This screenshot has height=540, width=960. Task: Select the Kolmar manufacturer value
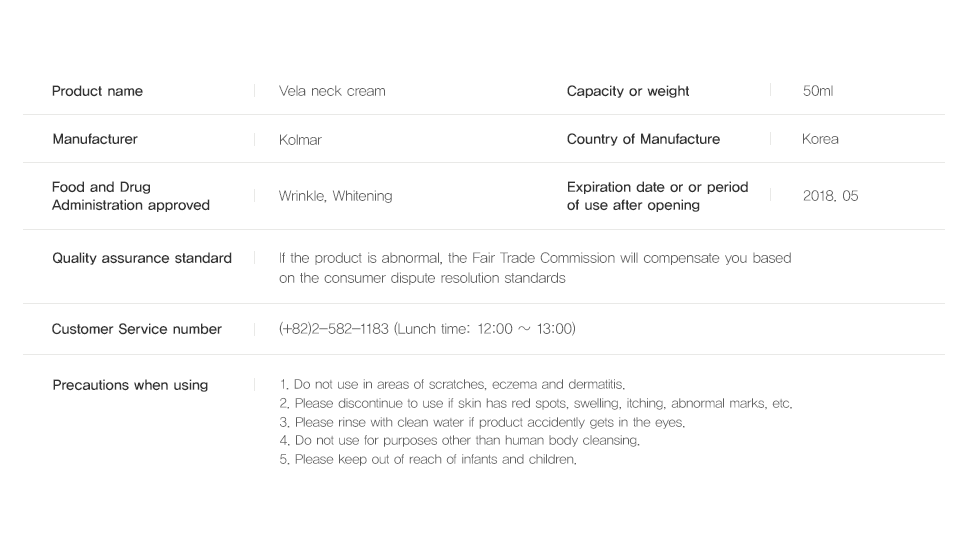click(300, 140)
